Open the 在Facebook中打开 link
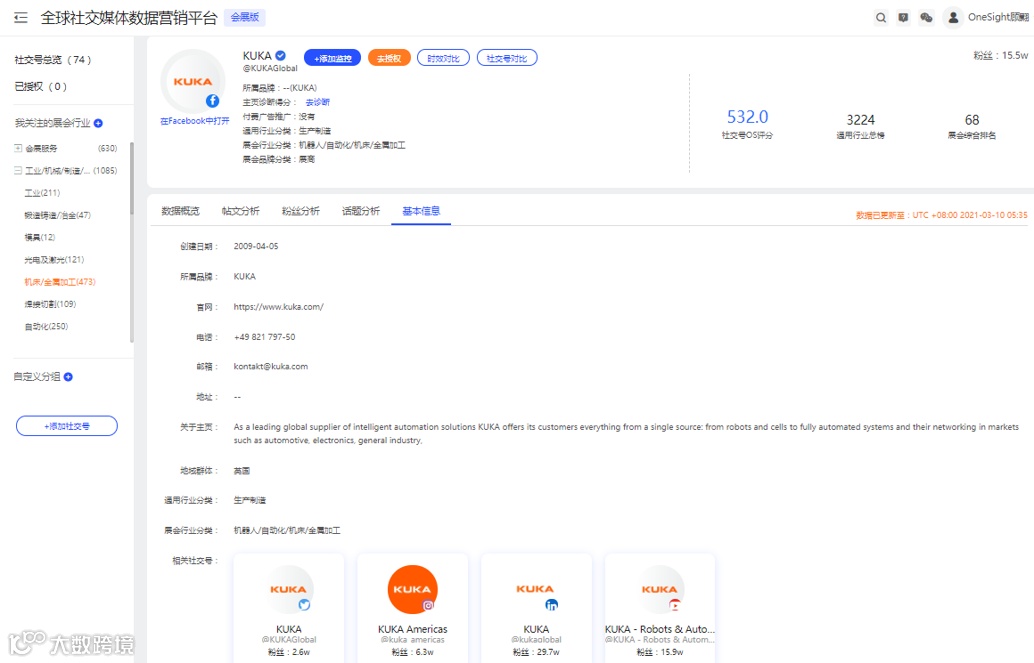1034x663 pixels. [195, 121]
